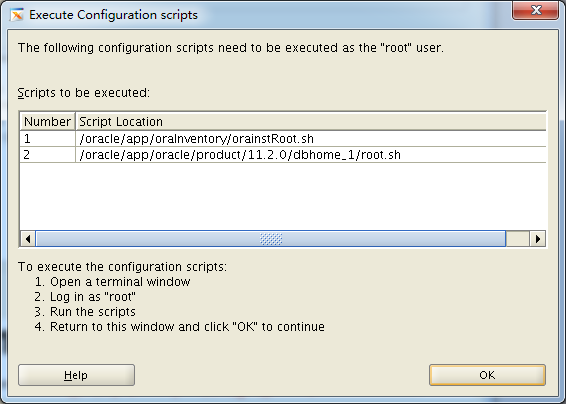Select row number 1 cell

(x=47, y=139)
